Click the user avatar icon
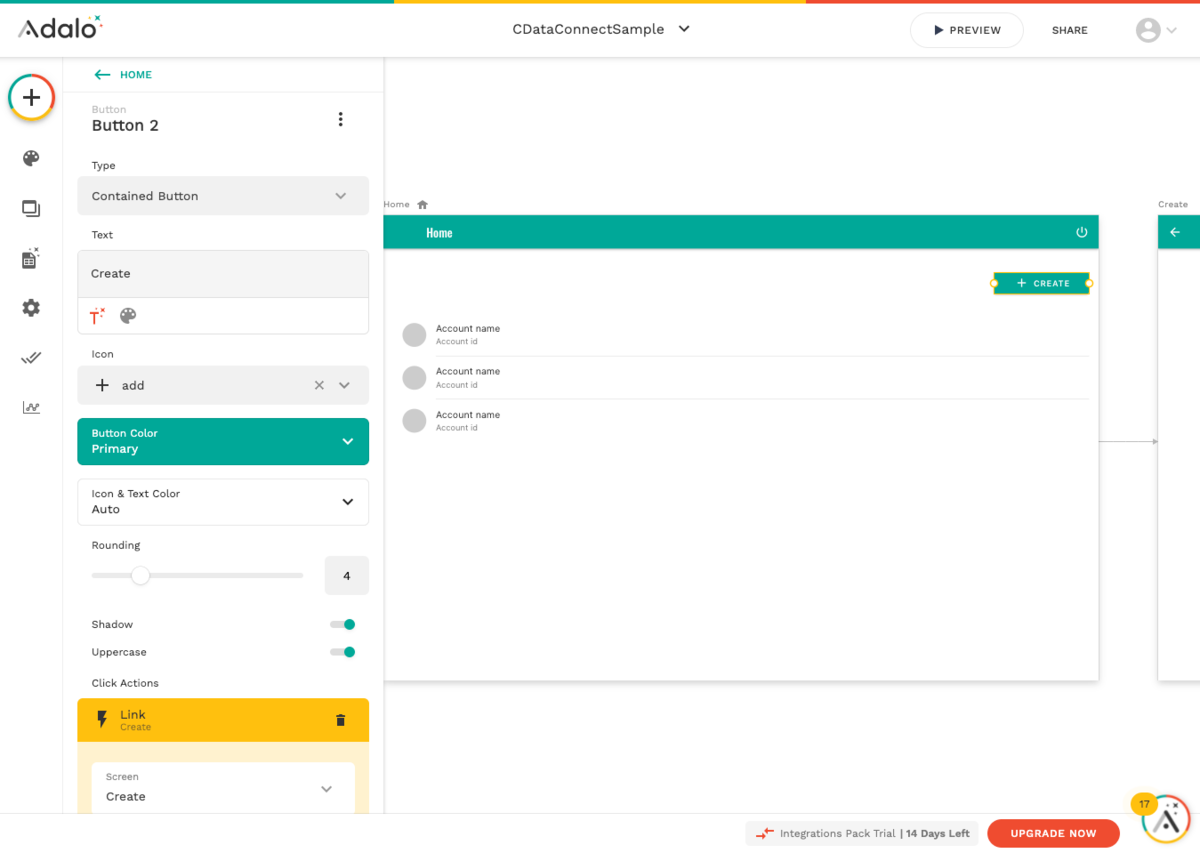 click(x=1148, y=30)
